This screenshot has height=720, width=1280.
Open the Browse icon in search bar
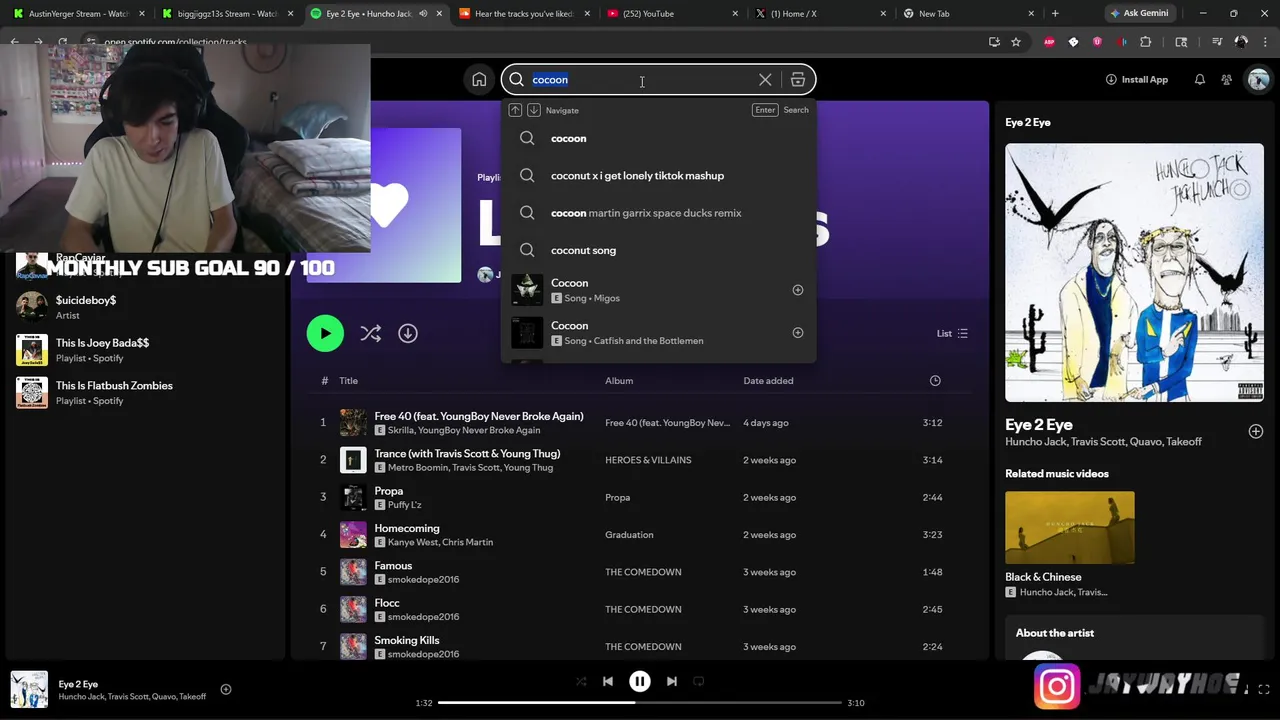coord(798,80)
